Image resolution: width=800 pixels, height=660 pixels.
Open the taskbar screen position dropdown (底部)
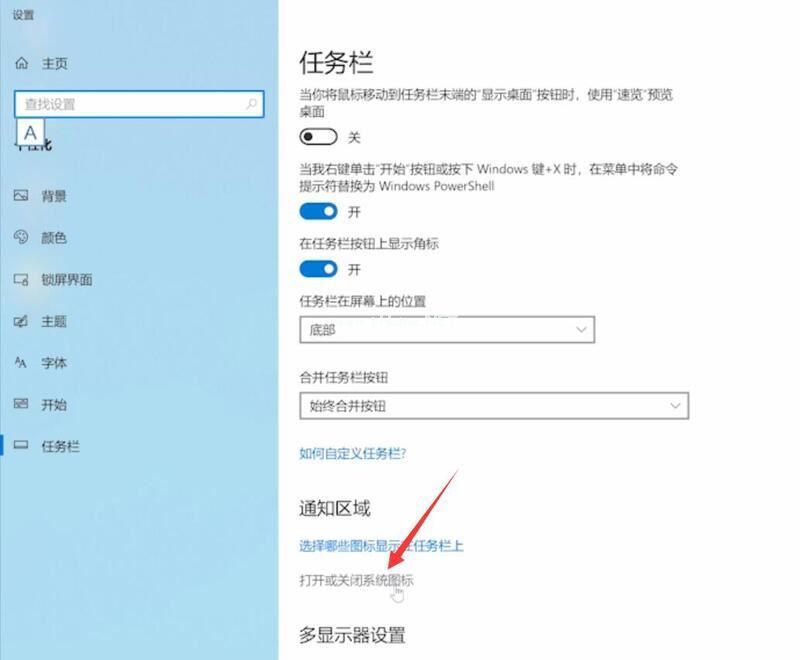(x=447, y=329)
